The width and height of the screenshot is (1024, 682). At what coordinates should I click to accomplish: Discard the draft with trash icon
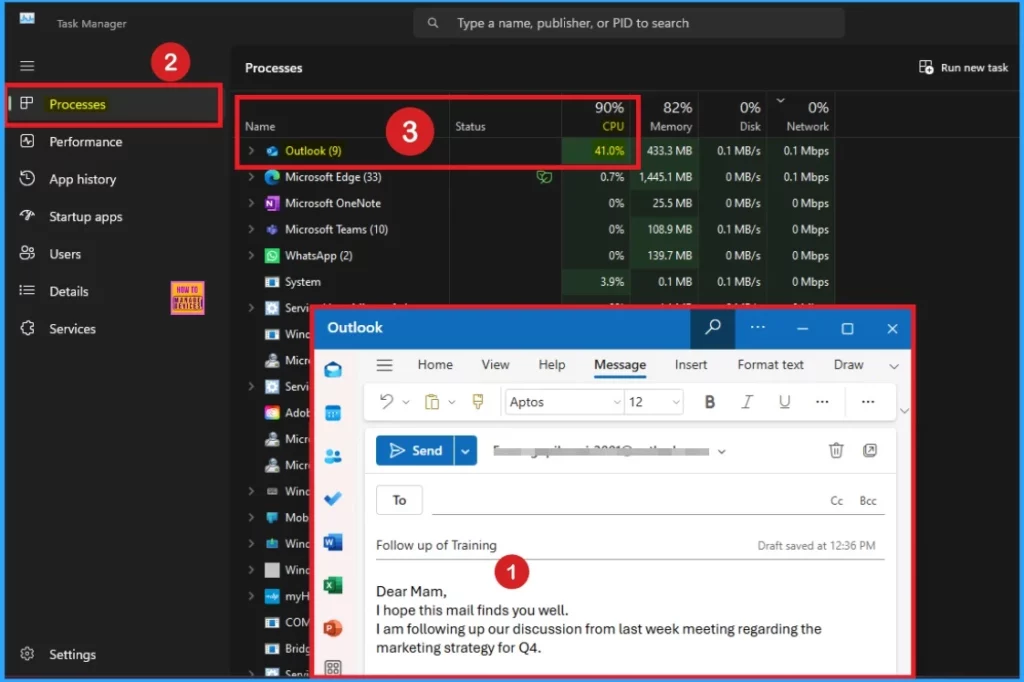click(836, 450)
